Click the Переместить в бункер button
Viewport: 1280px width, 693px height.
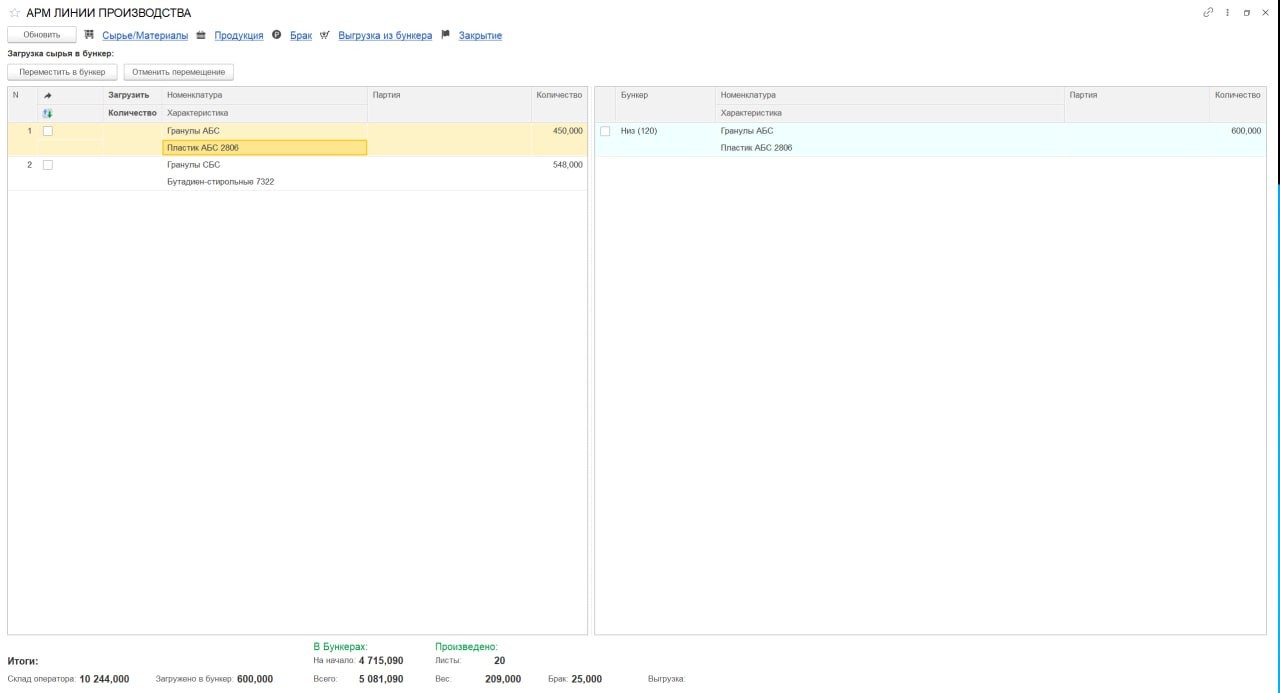(62, 72)
